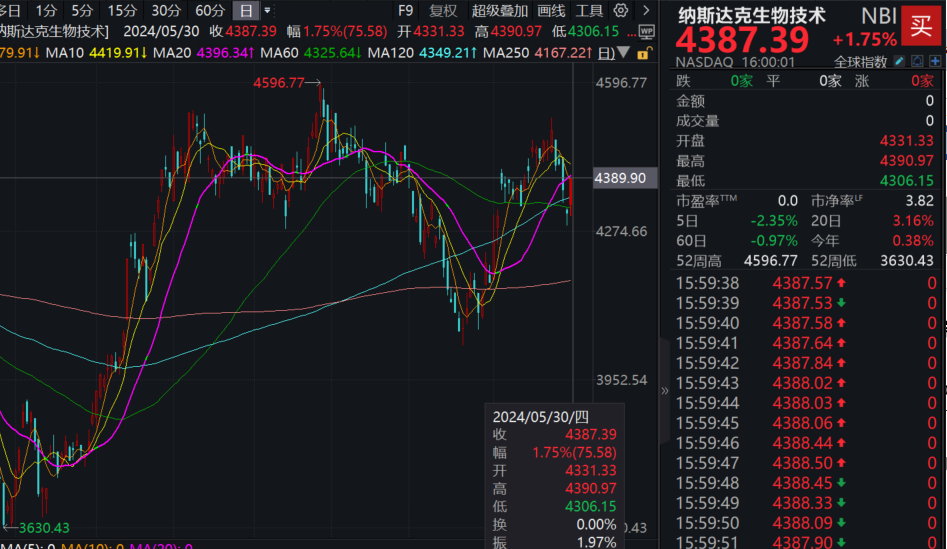Select the 1分 period tab
Screen dimensions: 947x549
pos(46,10)
